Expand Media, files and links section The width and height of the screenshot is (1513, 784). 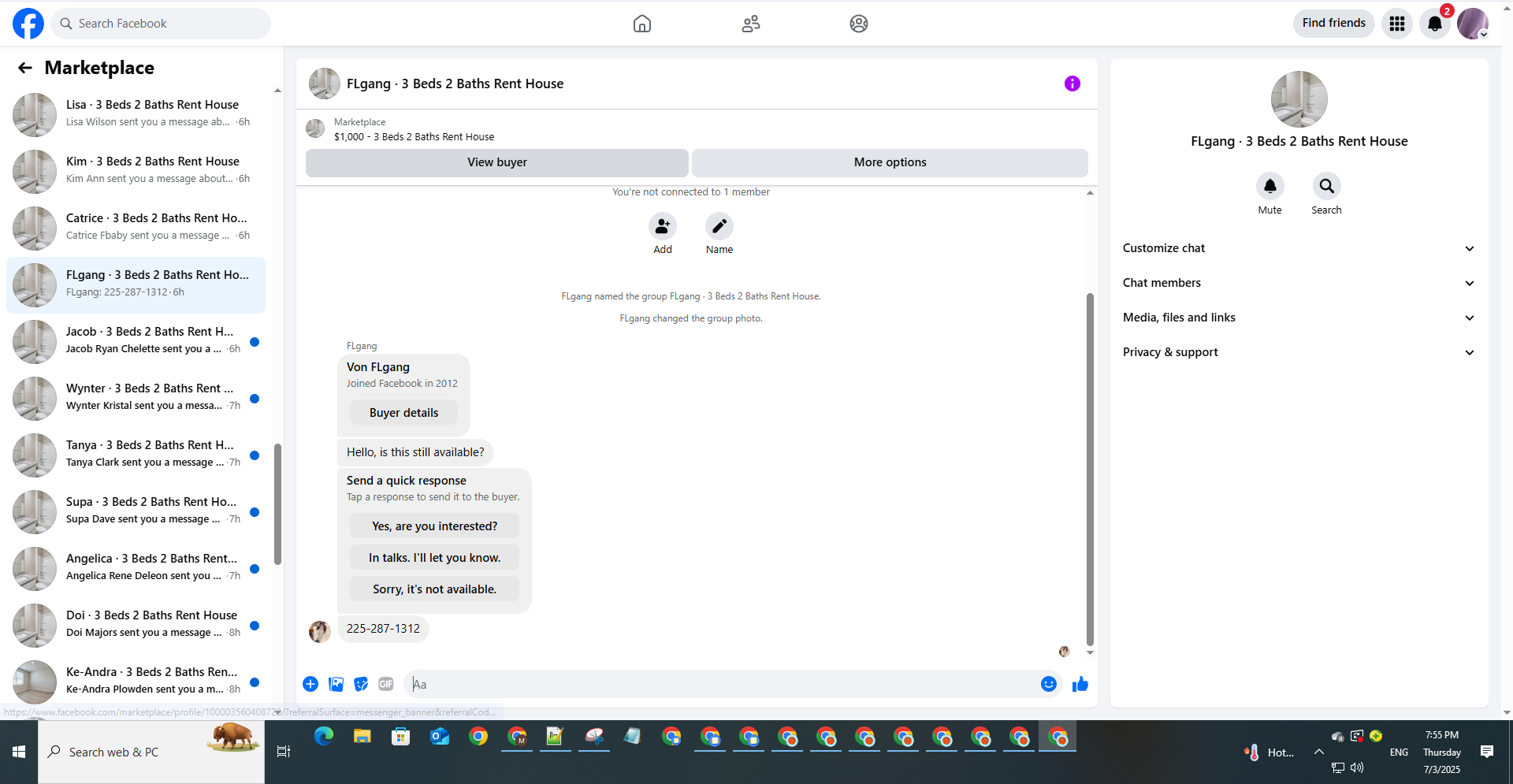(1299, 318)
